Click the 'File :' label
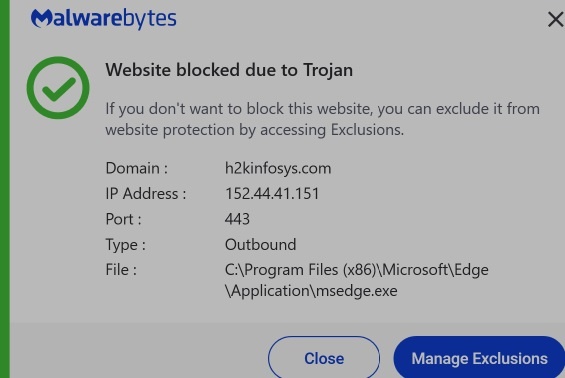 [x=121, y=270]
